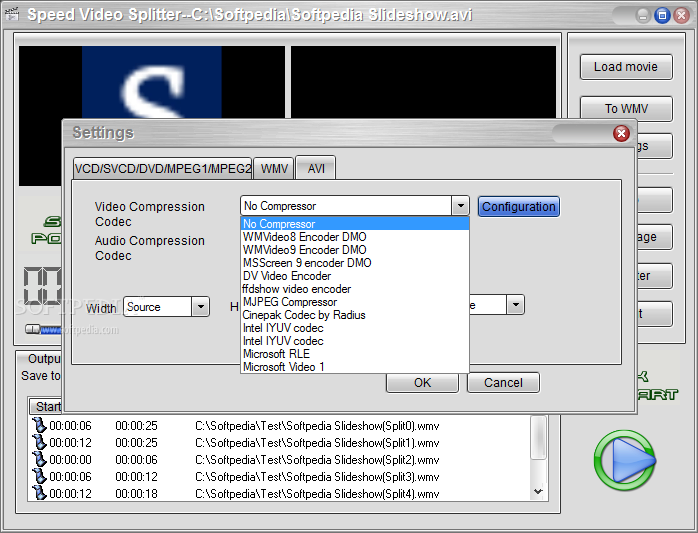698x533 pixels.
Task: Switch to WMV tab
Action: click(274, 169)
